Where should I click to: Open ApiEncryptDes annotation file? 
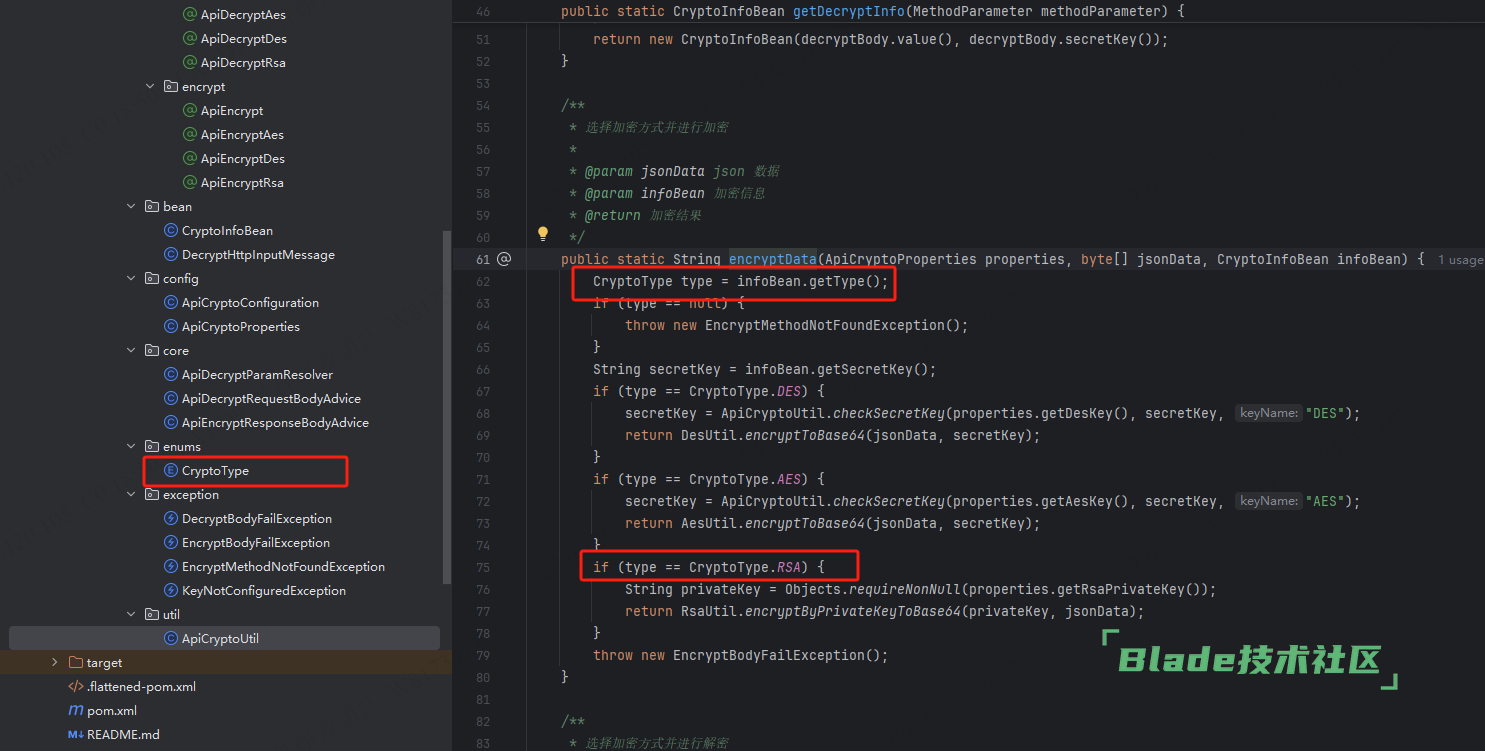coord(242,159)
